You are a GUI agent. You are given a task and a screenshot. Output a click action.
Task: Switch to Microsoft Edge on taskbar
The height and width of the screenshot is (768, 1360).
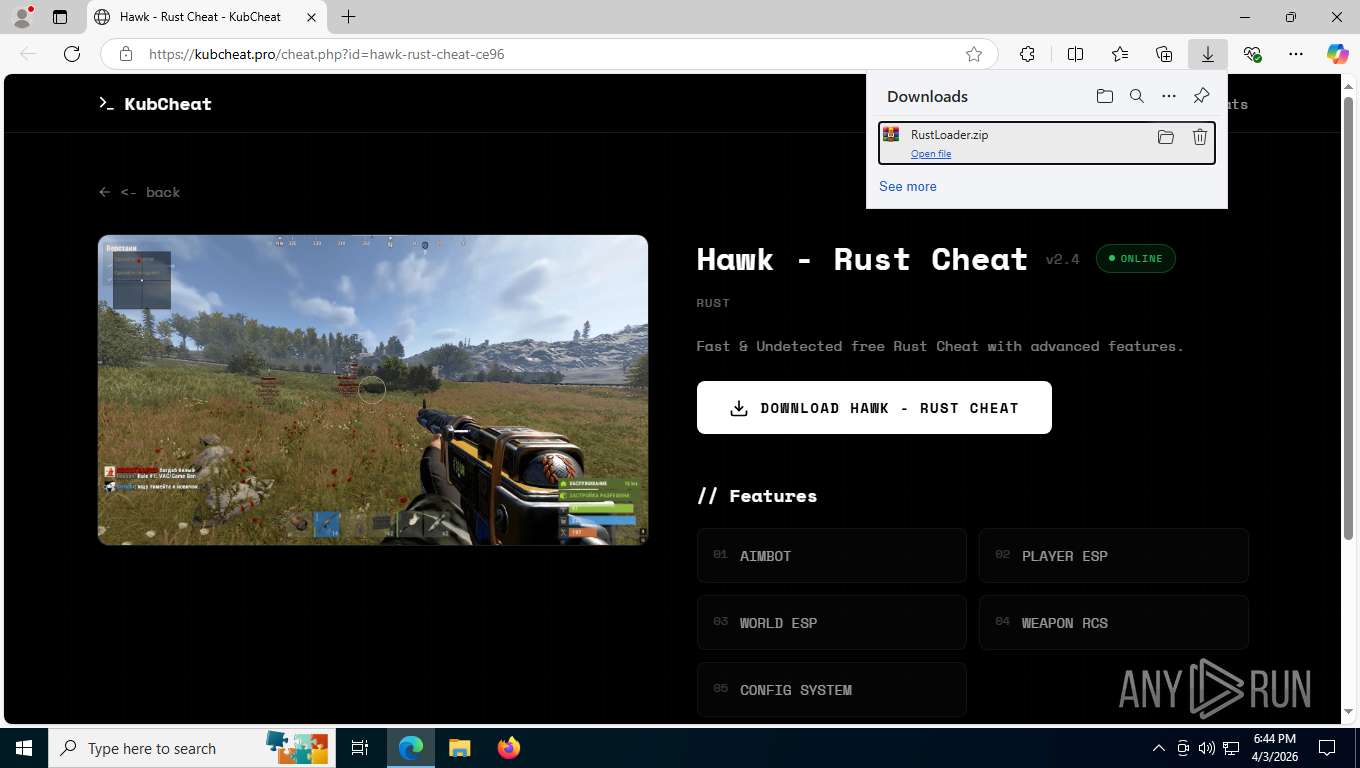click(411, 748)
